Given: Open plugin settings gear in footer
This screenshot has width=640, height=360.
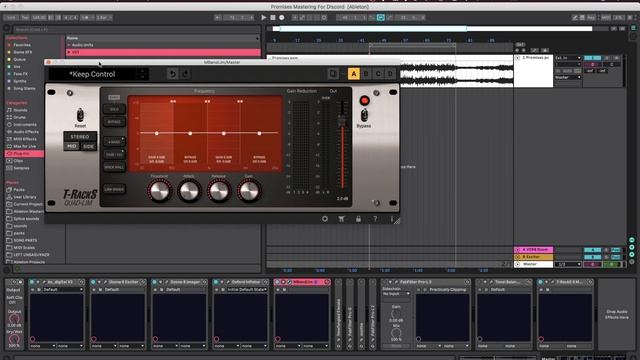Looking at the screenshot, I should (x=324, y=219).
